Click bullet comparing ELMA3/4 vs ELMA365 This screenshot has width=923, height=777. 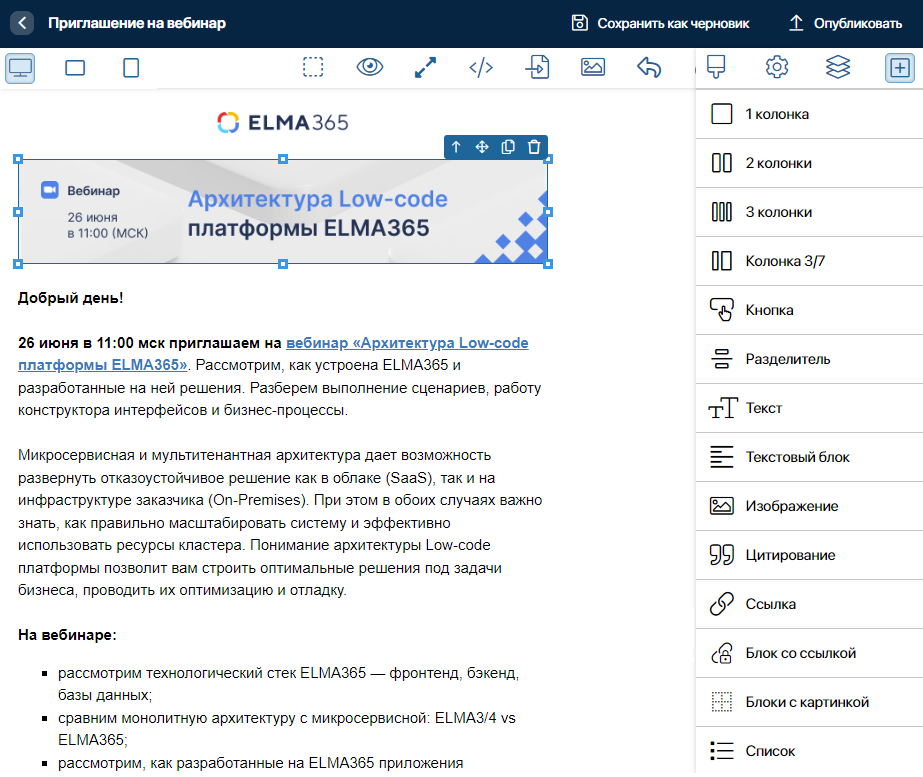(287, 729)
